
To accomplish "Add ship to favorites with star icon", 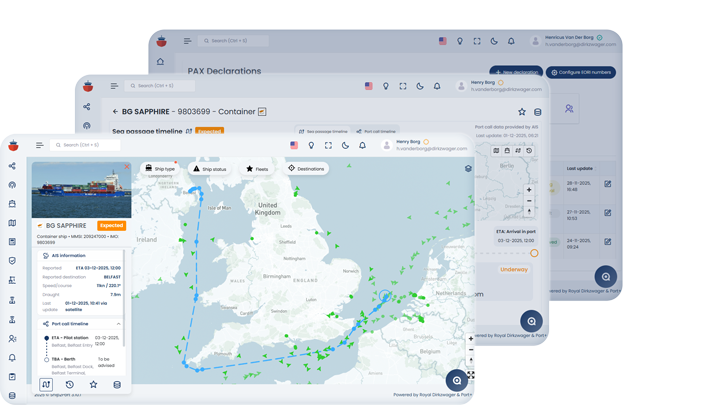I will [x=93, y=384].
